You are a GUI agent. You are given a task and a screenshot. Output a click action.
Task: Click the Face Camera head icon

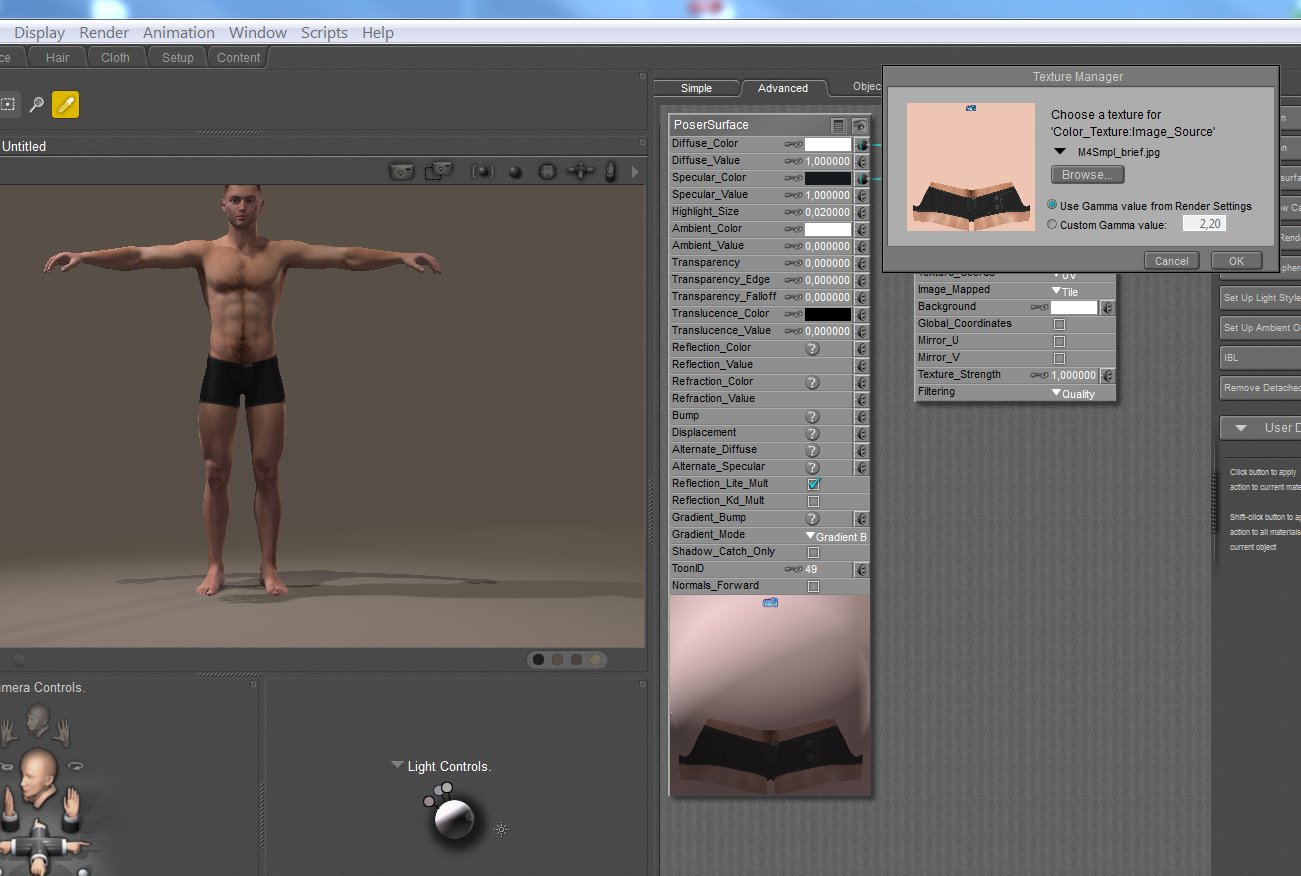click(x=39, y=719)
